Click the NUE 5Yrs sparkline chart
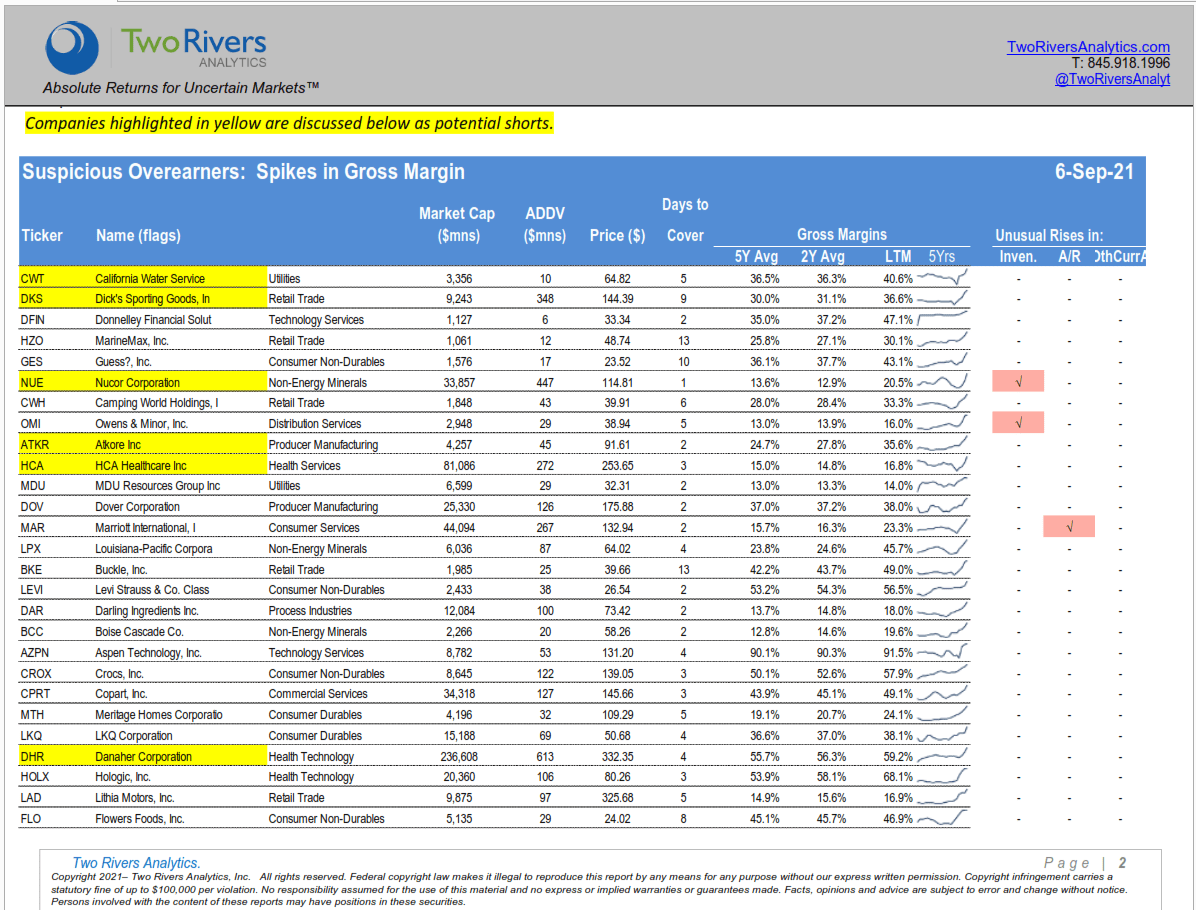1196x910 pixels. tap(942, 381)
